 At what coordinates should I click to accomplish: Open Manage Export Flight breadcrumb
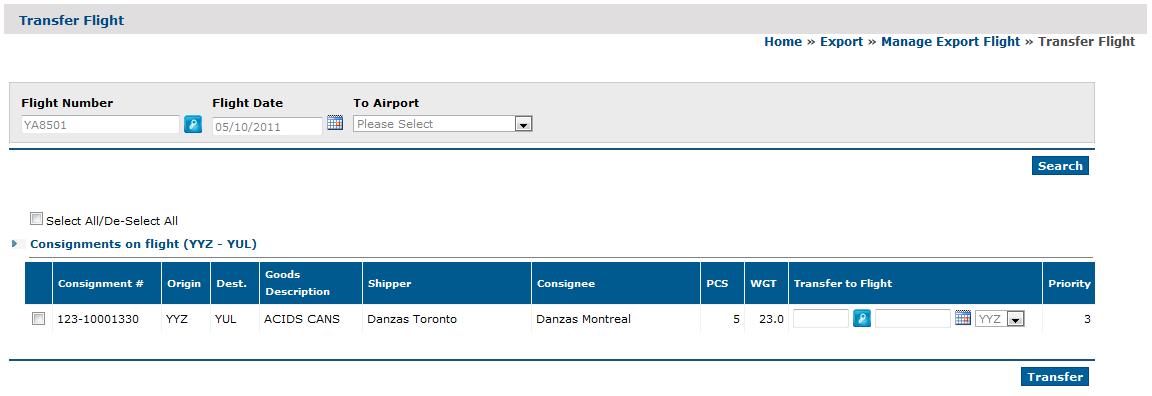(x=950, y=42)
